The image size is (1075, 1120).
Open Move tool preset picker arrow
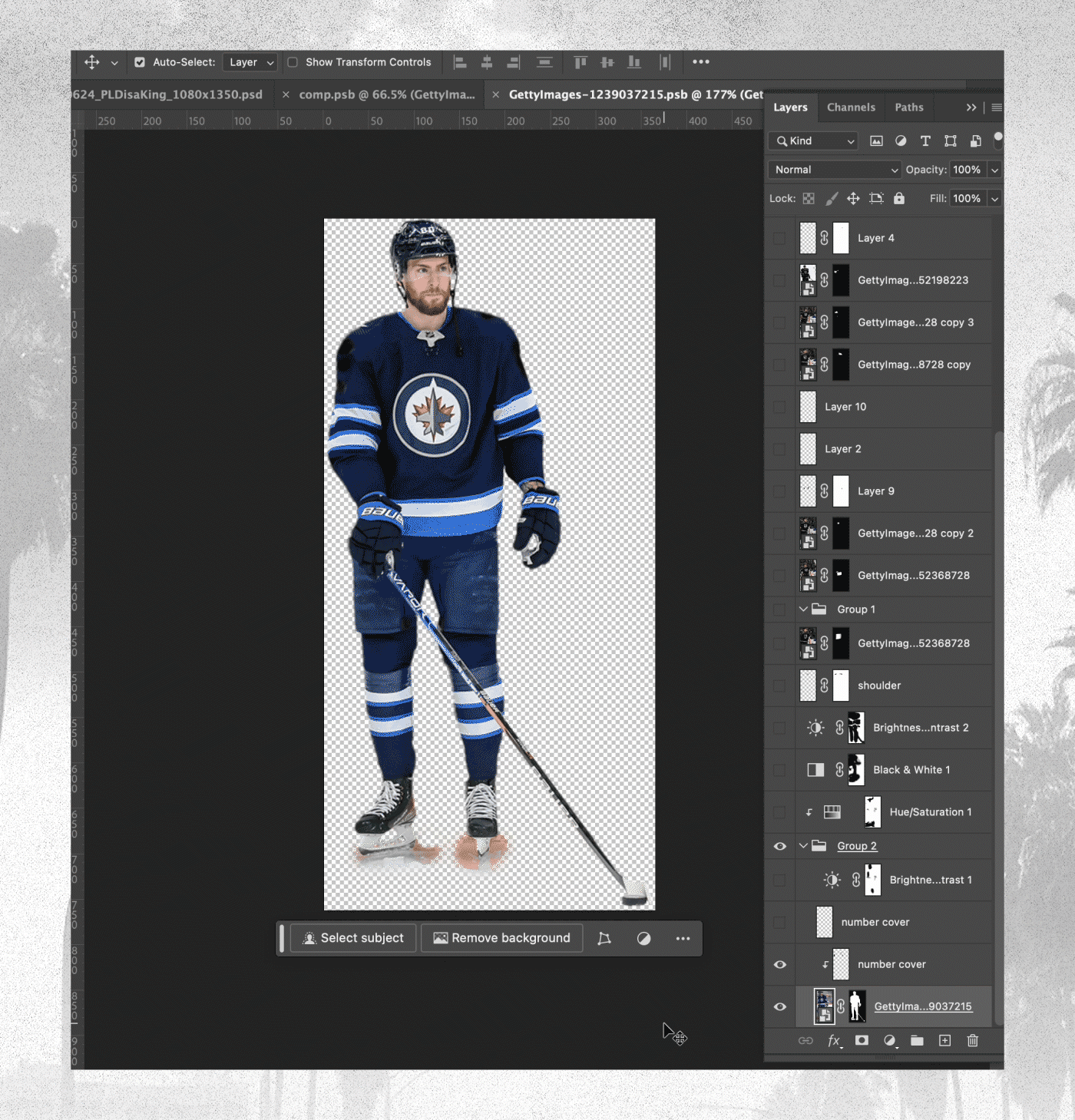coord(114,63)
